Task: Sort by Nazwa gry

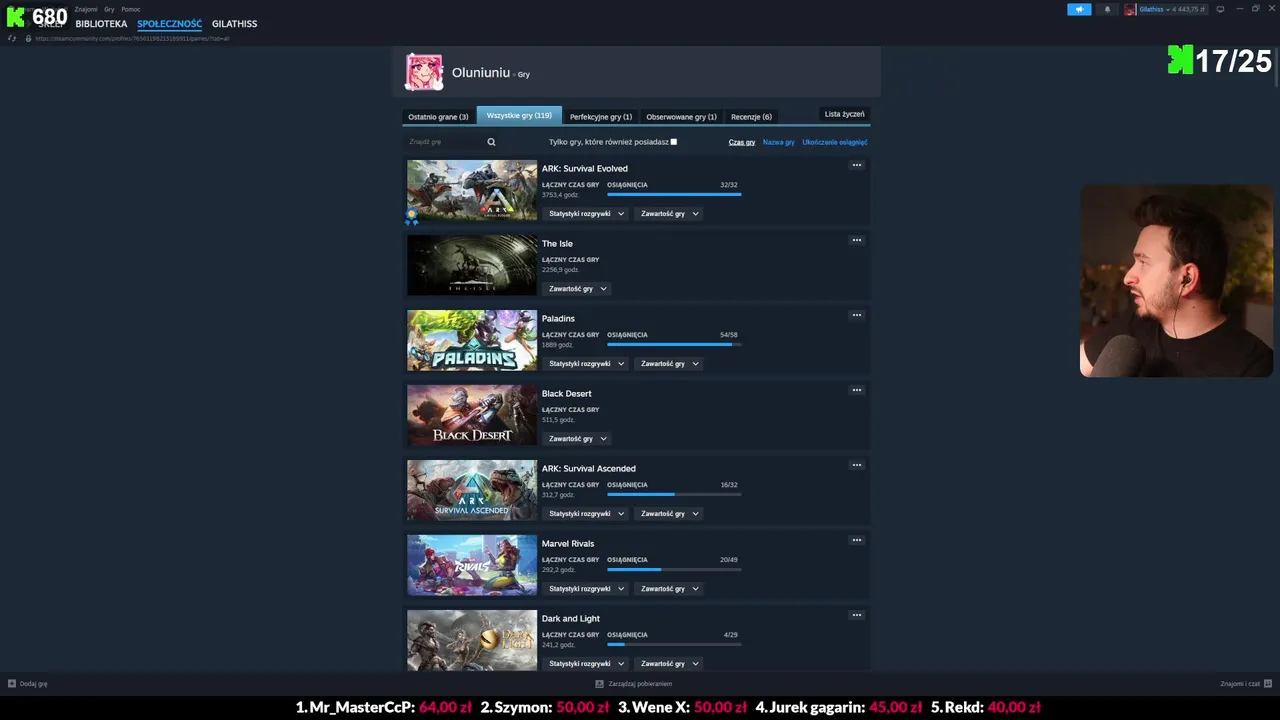Action: coord(778,142)
